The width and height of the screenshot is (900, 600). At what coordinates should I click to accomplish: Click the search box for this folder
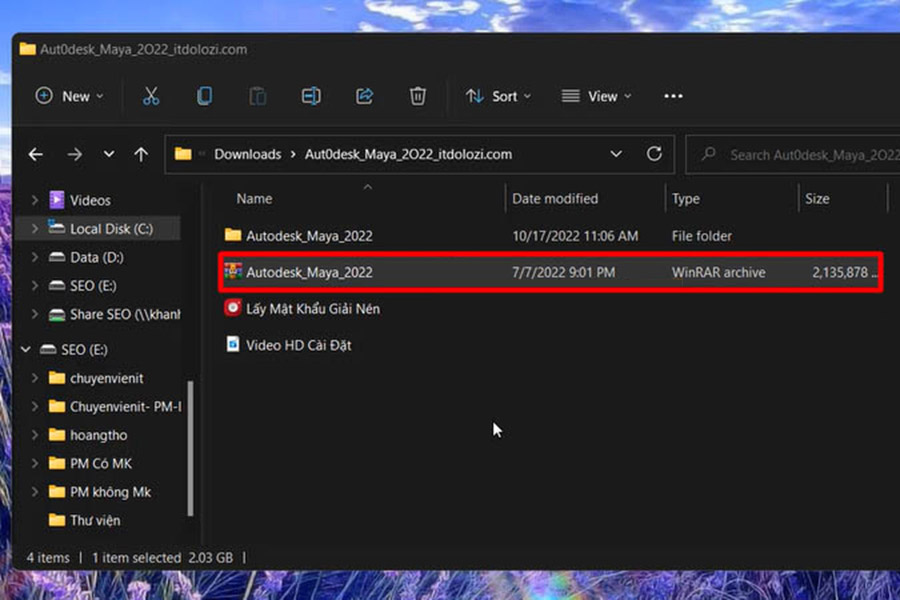[793, 154]
